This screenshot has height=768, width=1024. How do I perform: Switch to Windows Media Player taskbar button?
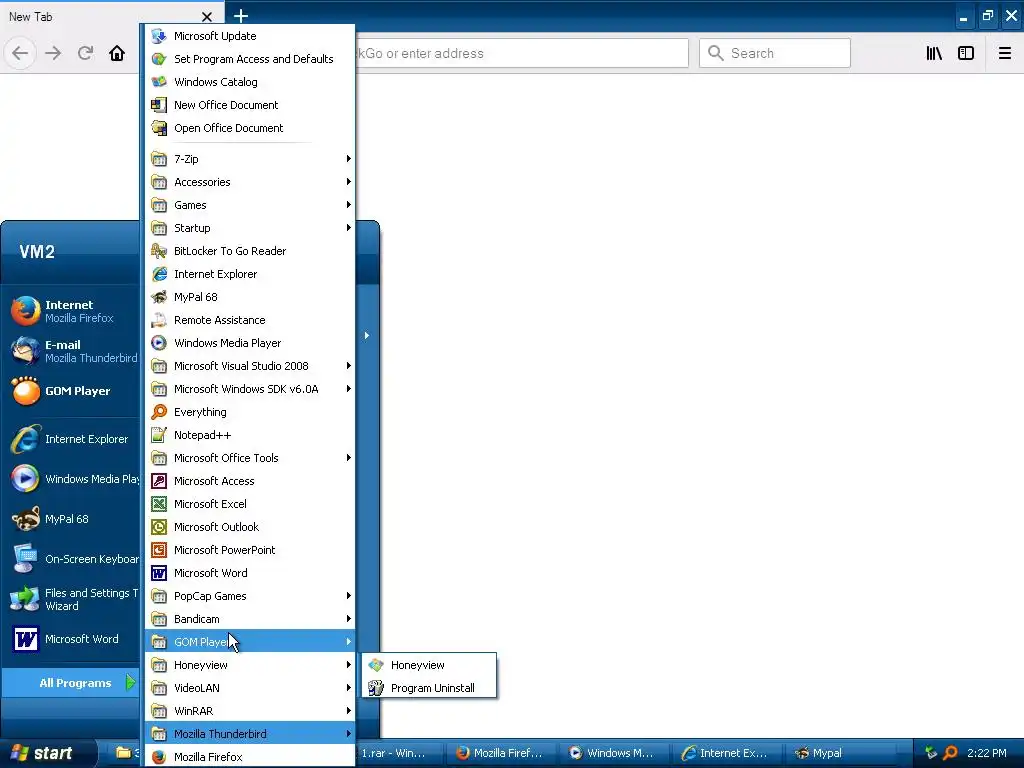[x=614, y=753]
